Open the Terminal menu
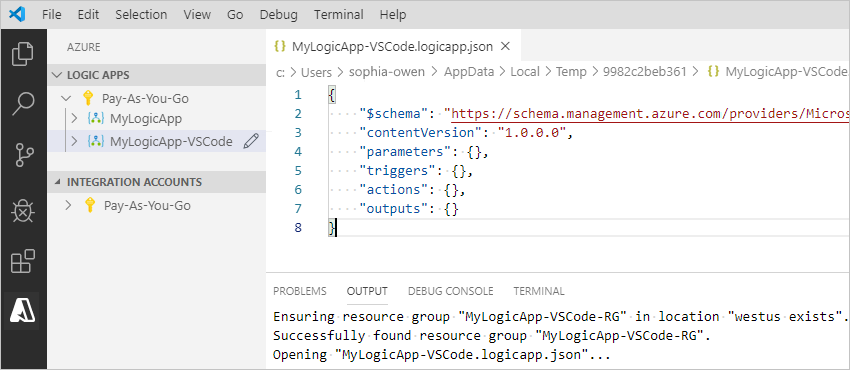The height and width of the screenshot is (370, 850). click(x=339, y=15)
